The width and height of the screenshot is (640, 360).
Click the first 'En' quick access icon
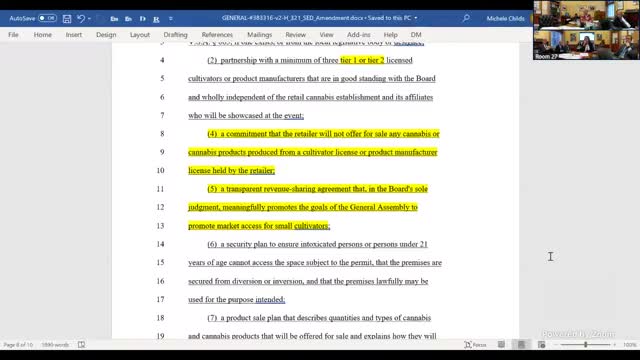pos(114,19)
